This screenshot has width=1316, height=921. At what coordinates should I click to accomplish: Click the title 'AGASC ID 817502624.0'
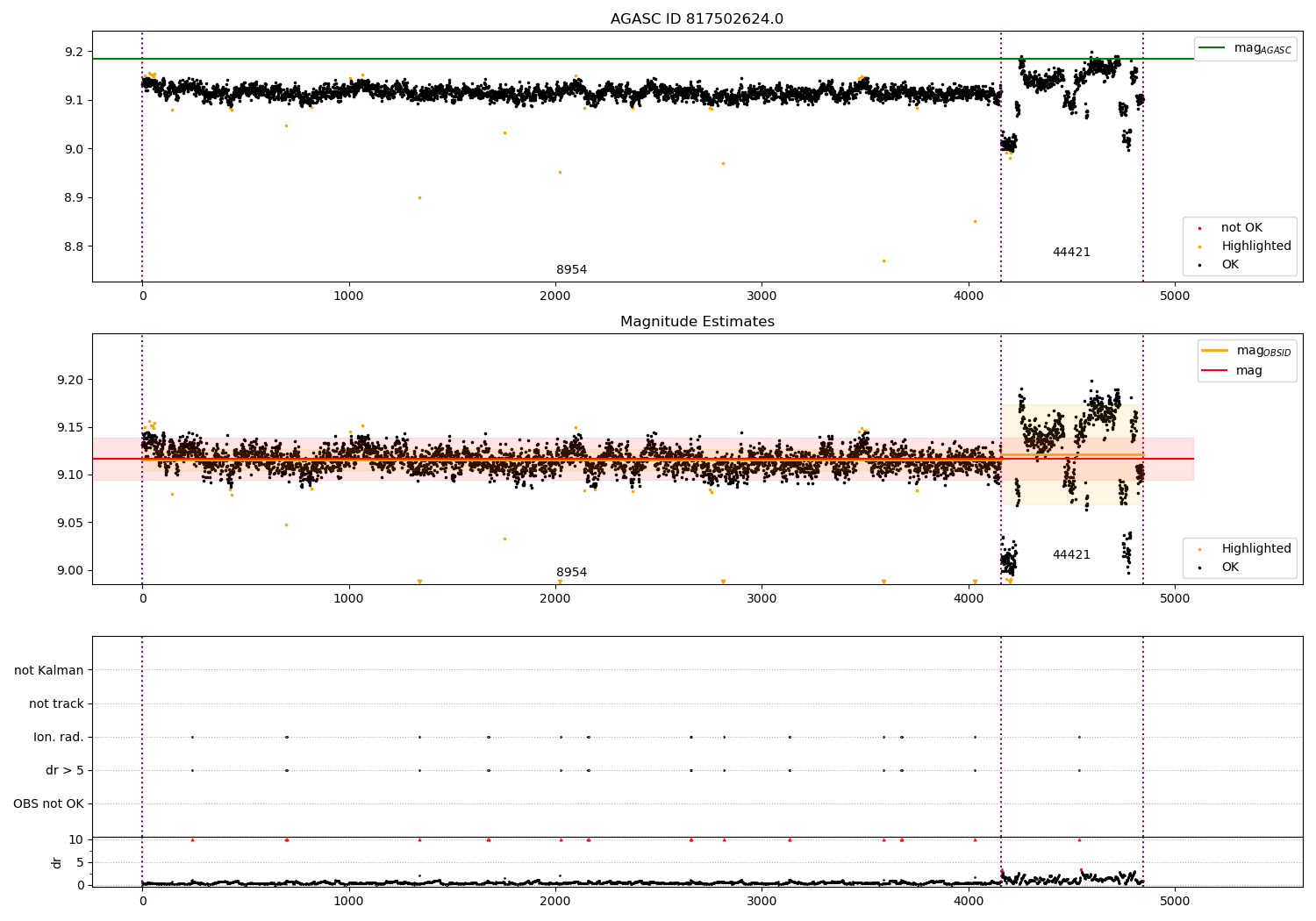[697, 19]
